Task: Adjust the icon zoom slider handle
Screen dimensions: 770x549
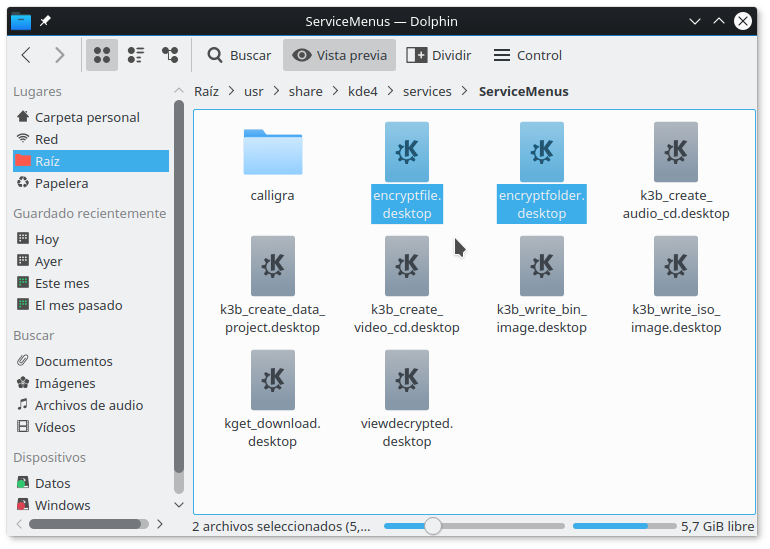Action: pyautogui.click(x=433, y=526)
